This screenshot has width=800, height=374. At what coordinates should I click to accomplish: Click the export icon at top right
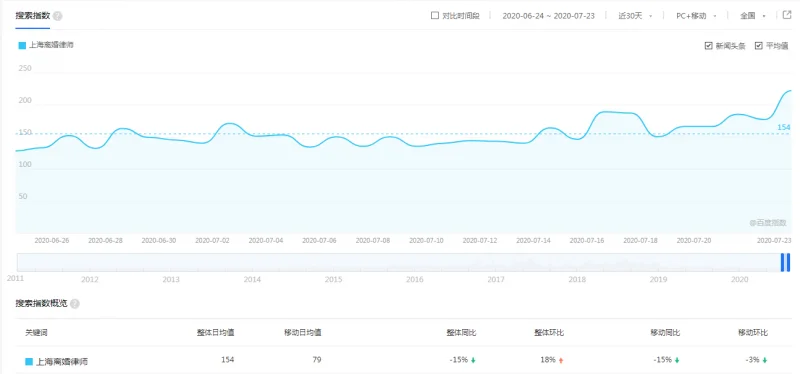(787, 15)
